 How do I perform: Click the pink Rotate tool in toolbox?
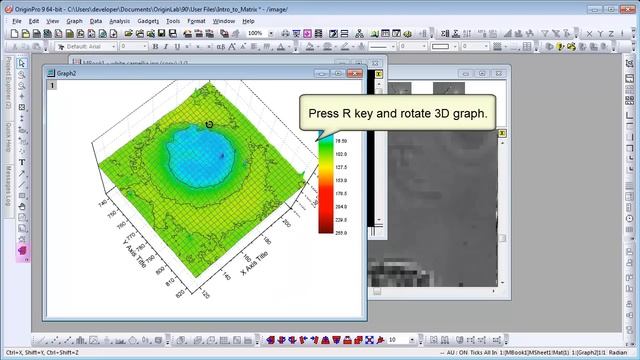[x=22, y=250]
